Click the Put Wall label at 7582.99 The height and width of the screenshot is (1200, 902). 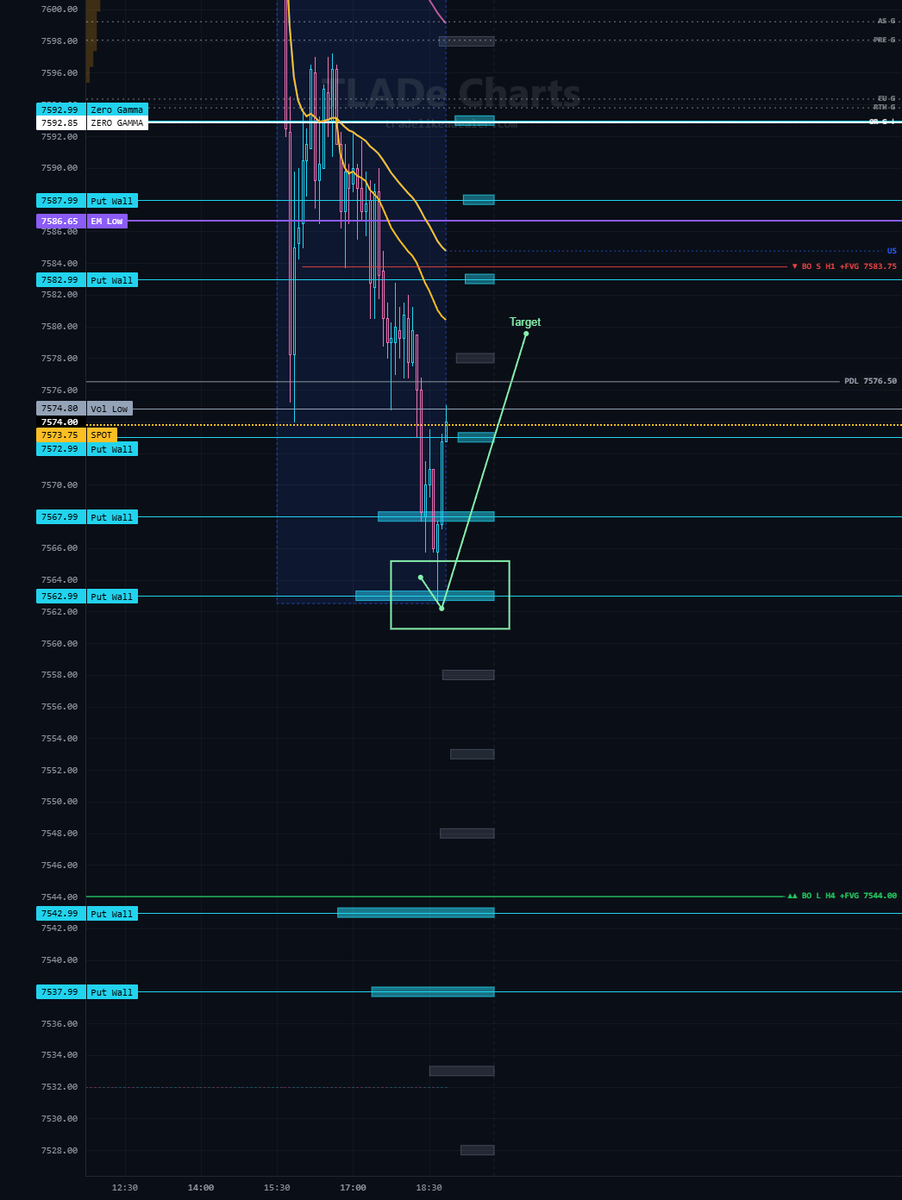coord(112,280)
